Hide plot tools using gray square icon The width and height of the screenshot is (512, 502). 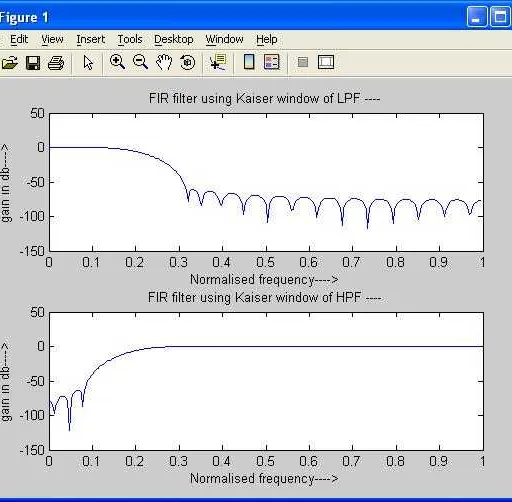(303, 62)
